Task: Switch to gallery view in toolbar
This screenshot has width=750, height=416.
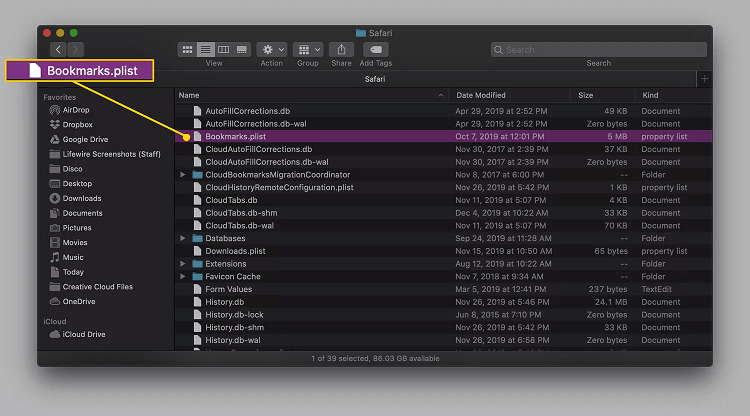Action: coord(241,49)
